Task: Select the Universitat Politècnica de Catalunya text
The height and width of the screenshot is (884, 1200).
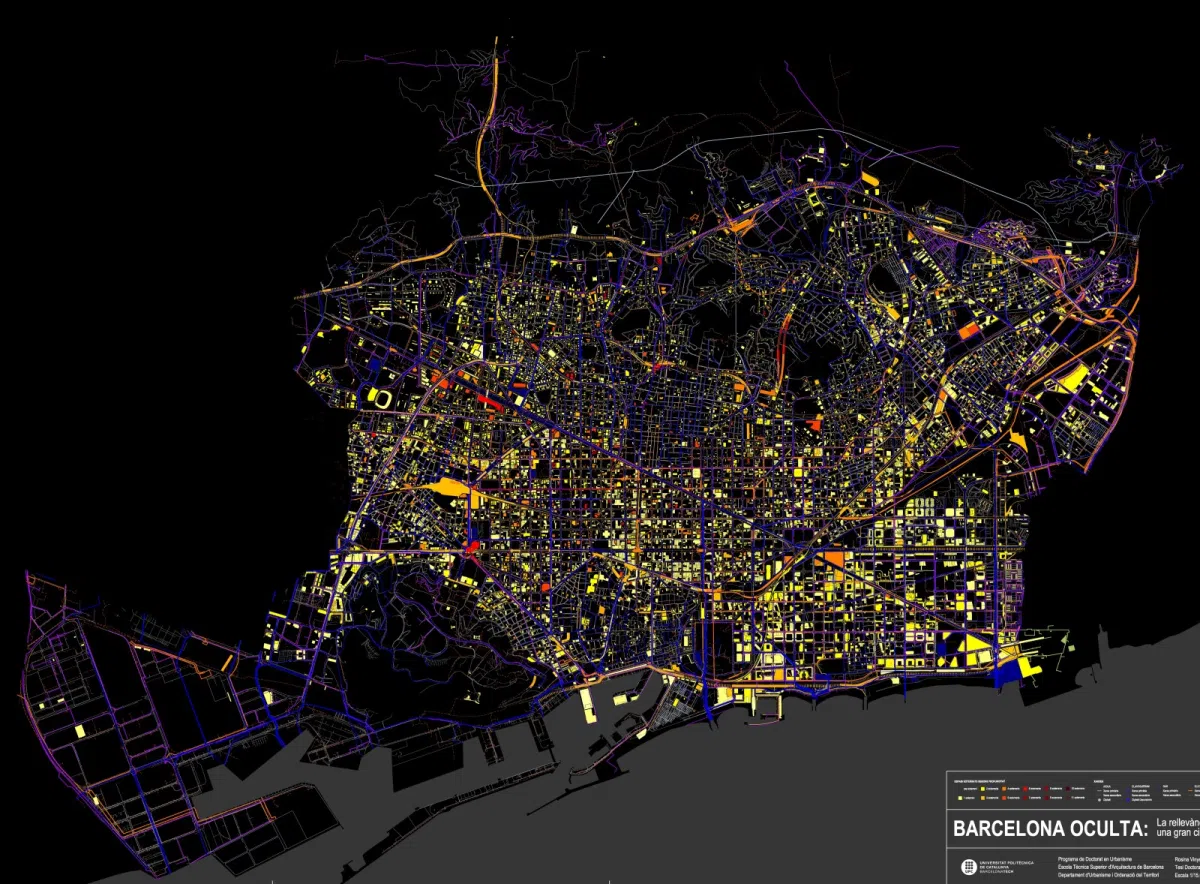Action: [x=1007, y=867]
